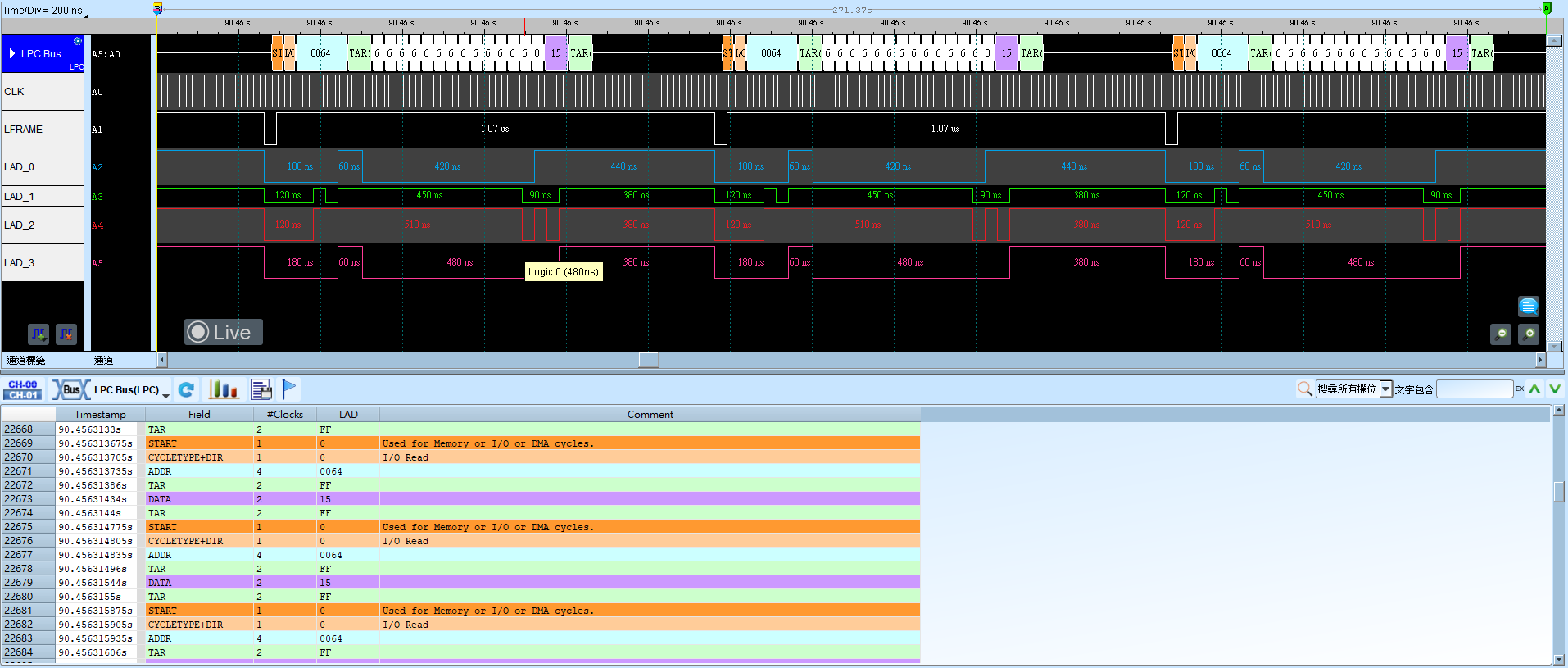Jump to previous search result

1534,389
